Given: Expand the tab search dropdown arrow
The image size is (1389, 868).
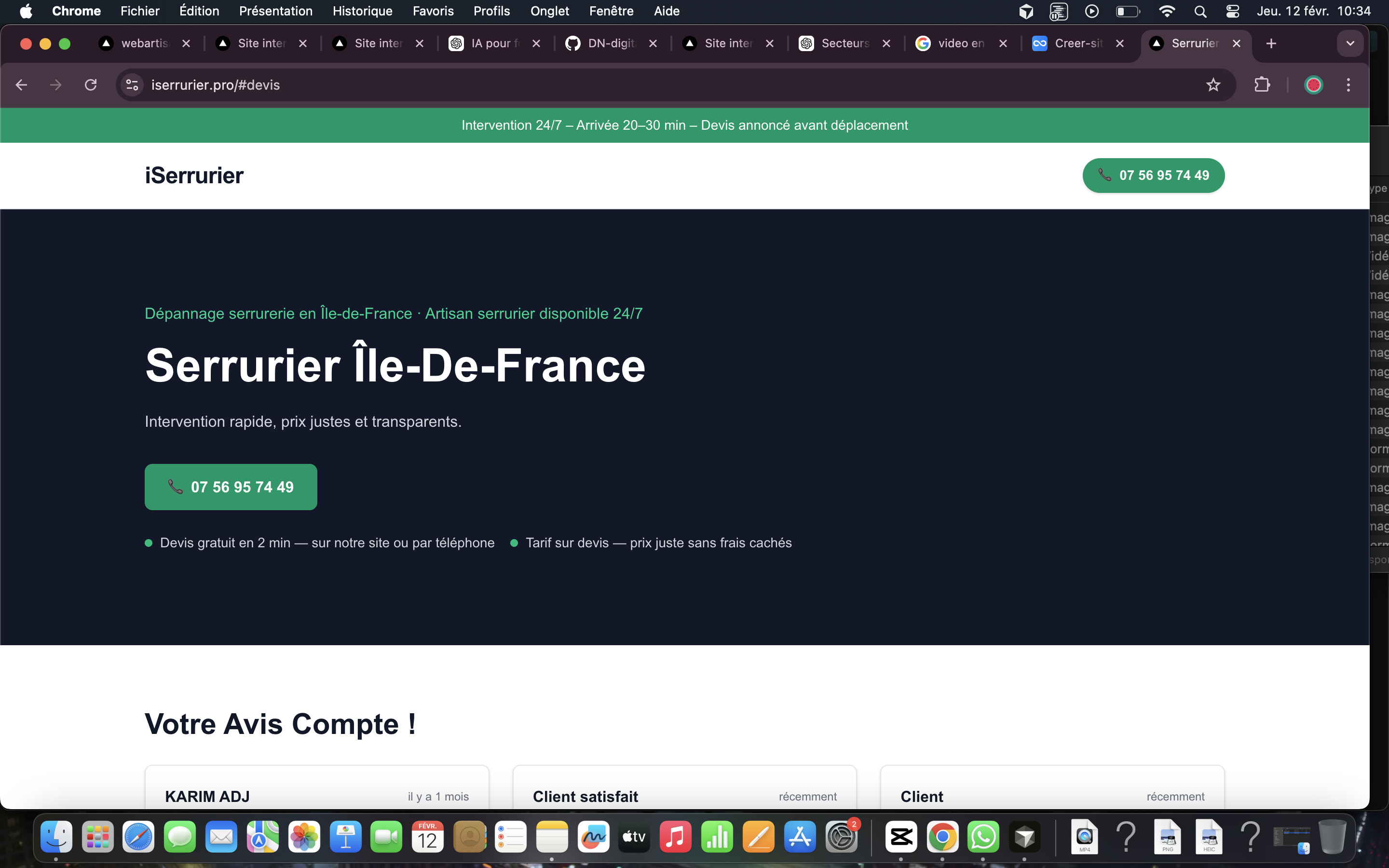Looking at the screenshot, I should 1350,43.
